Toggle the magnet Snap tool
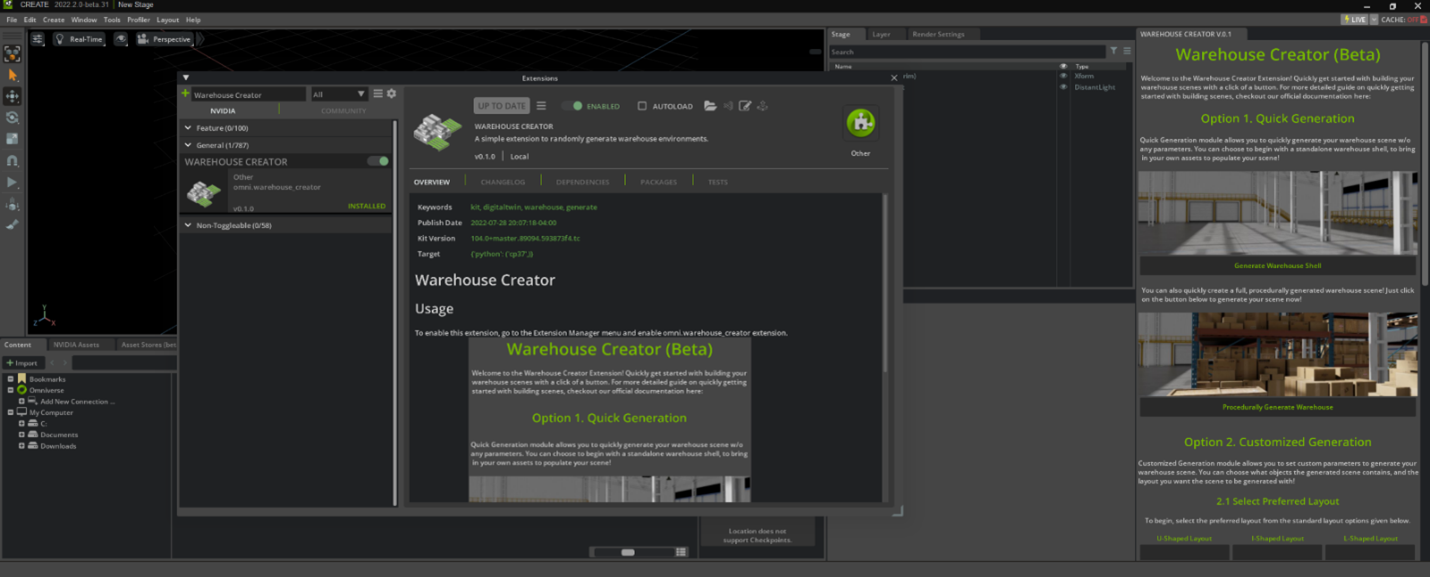This screenshot has height=577, width=1430. (12, 161)
